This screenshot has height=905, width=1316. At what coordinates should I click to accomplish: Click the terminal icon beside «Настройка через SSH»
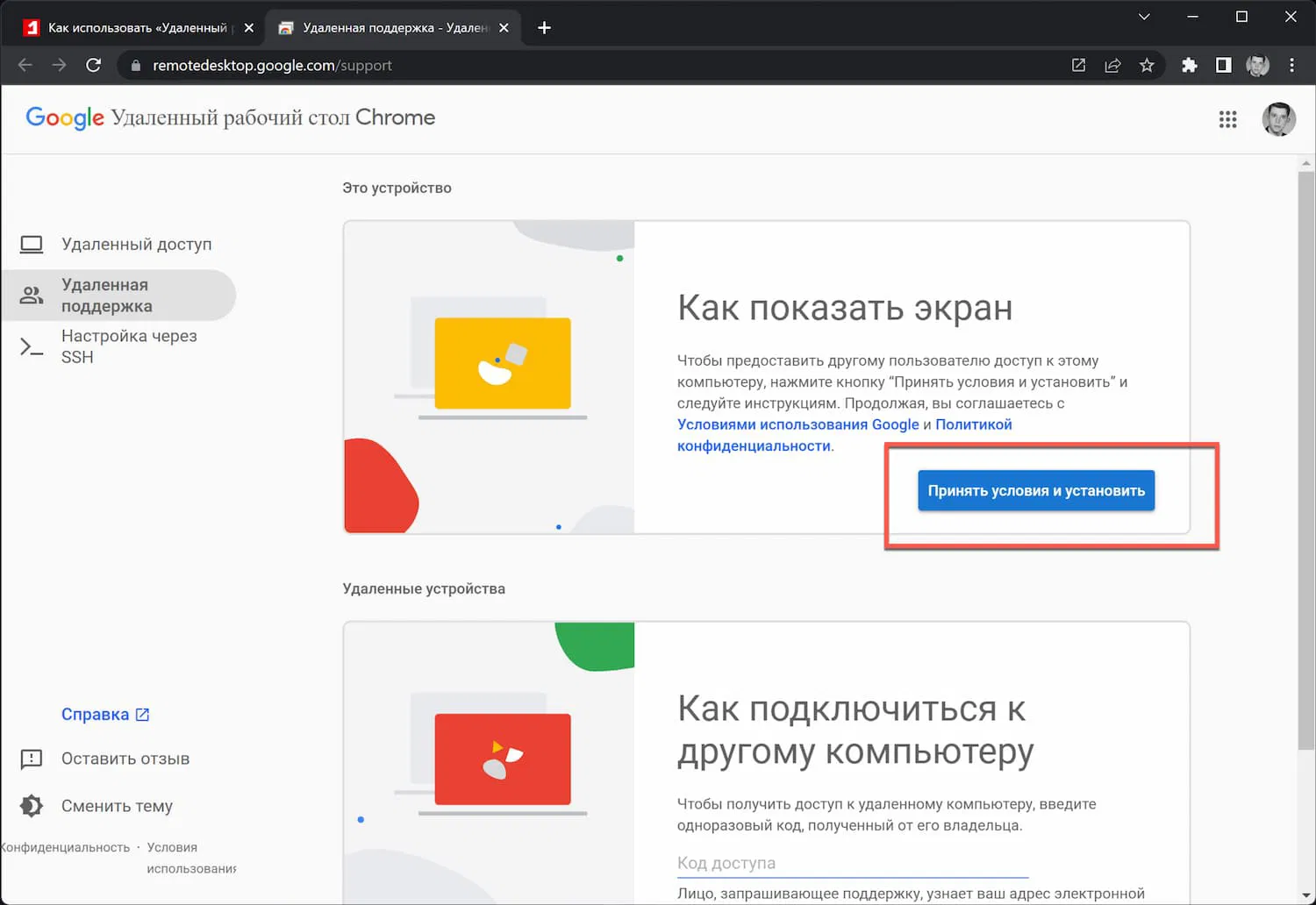32,347
